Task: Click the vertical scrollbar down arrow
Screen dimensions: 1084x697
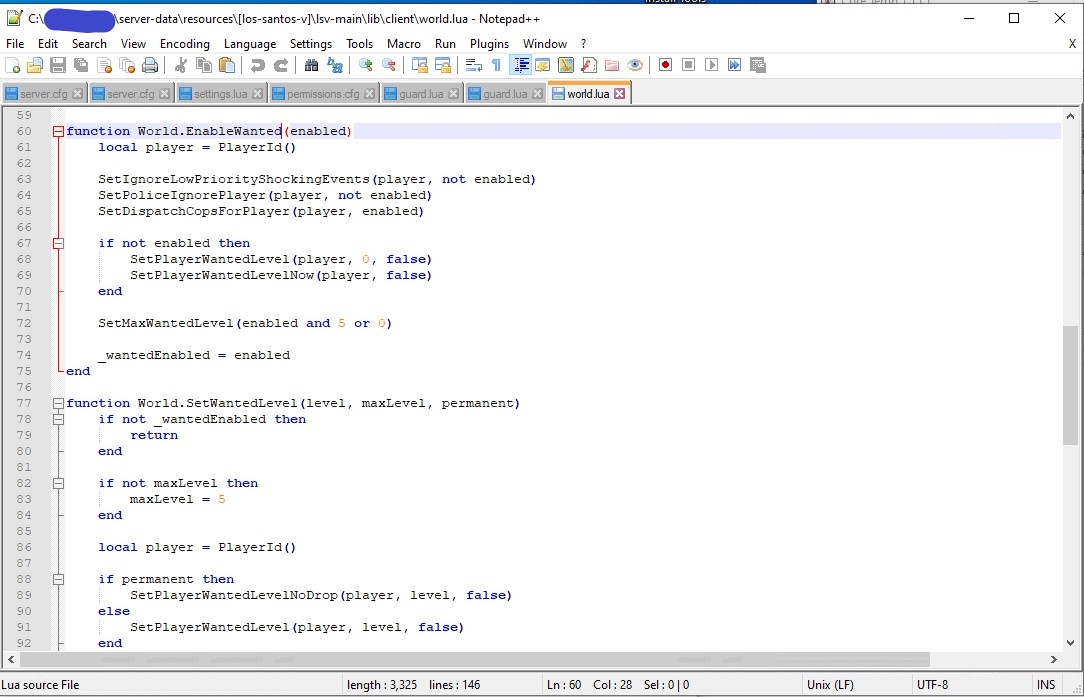Action: pos(1071,643)
